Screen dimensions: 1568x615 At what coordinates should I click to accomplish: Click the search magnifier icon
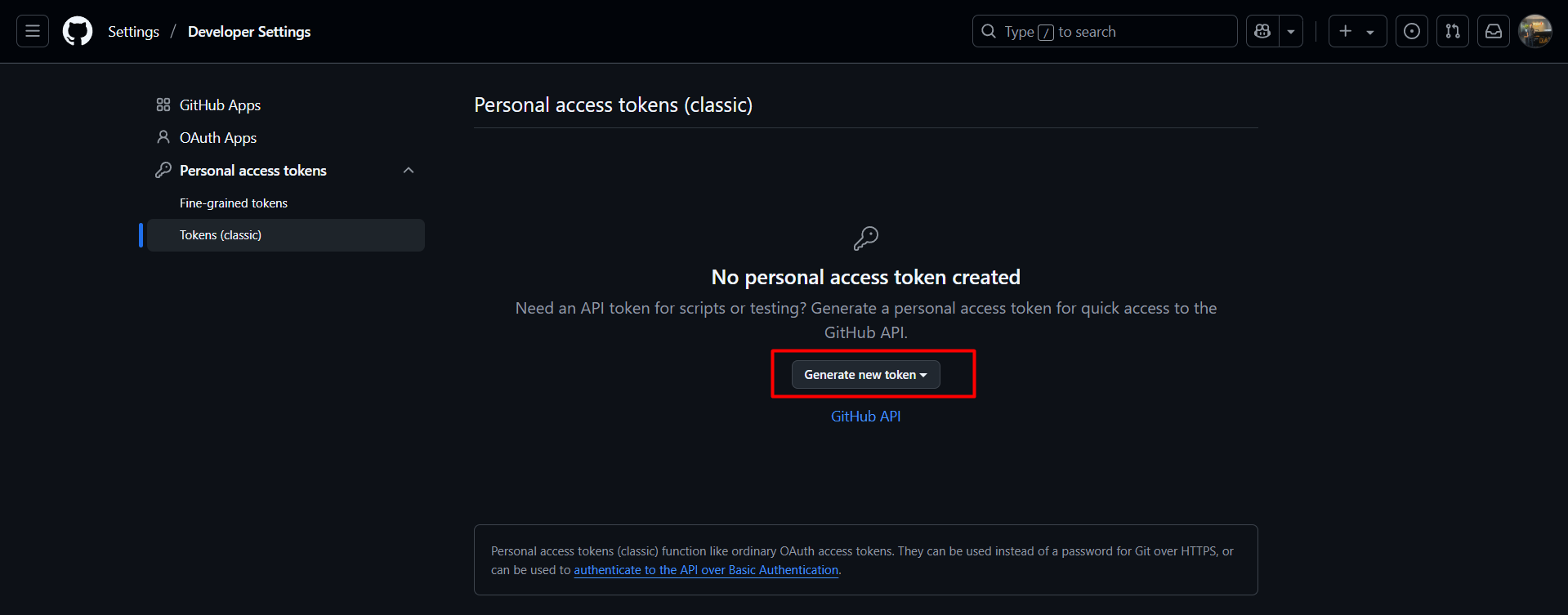[x=989, y=31]
